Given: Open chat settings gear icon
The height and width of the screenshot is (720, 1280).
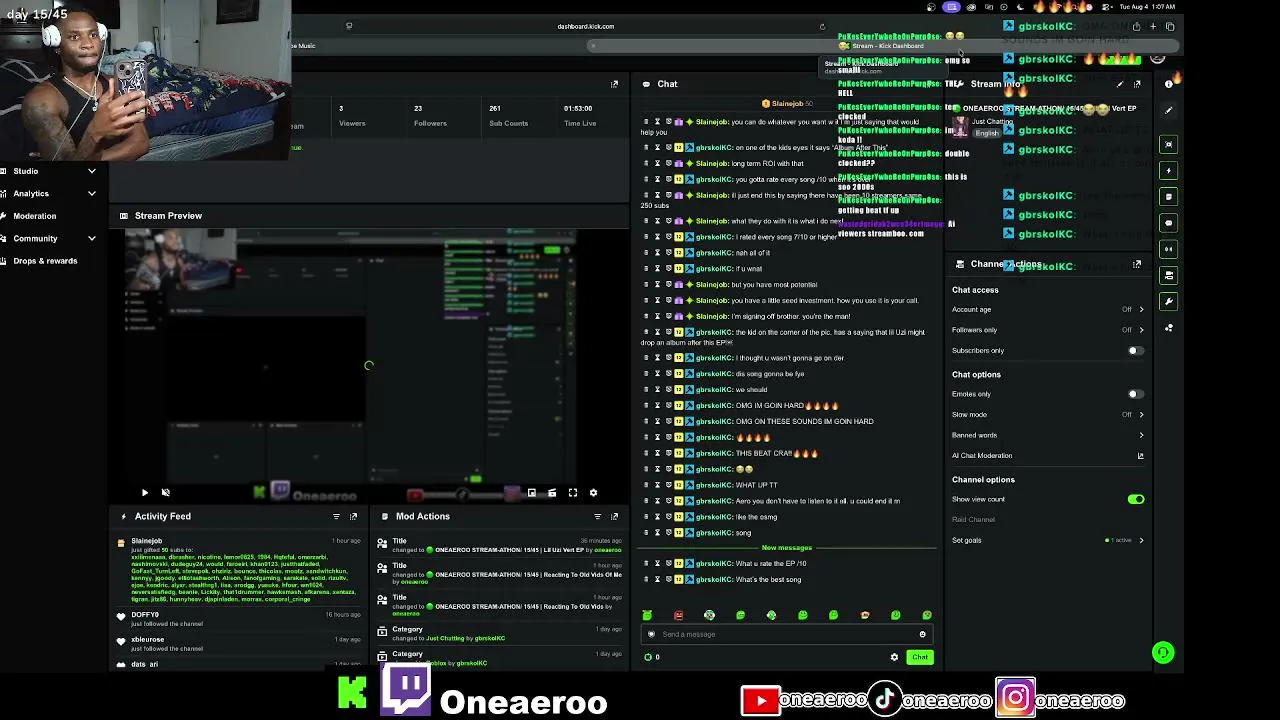Looking at the screenshot, I should 894,657.
